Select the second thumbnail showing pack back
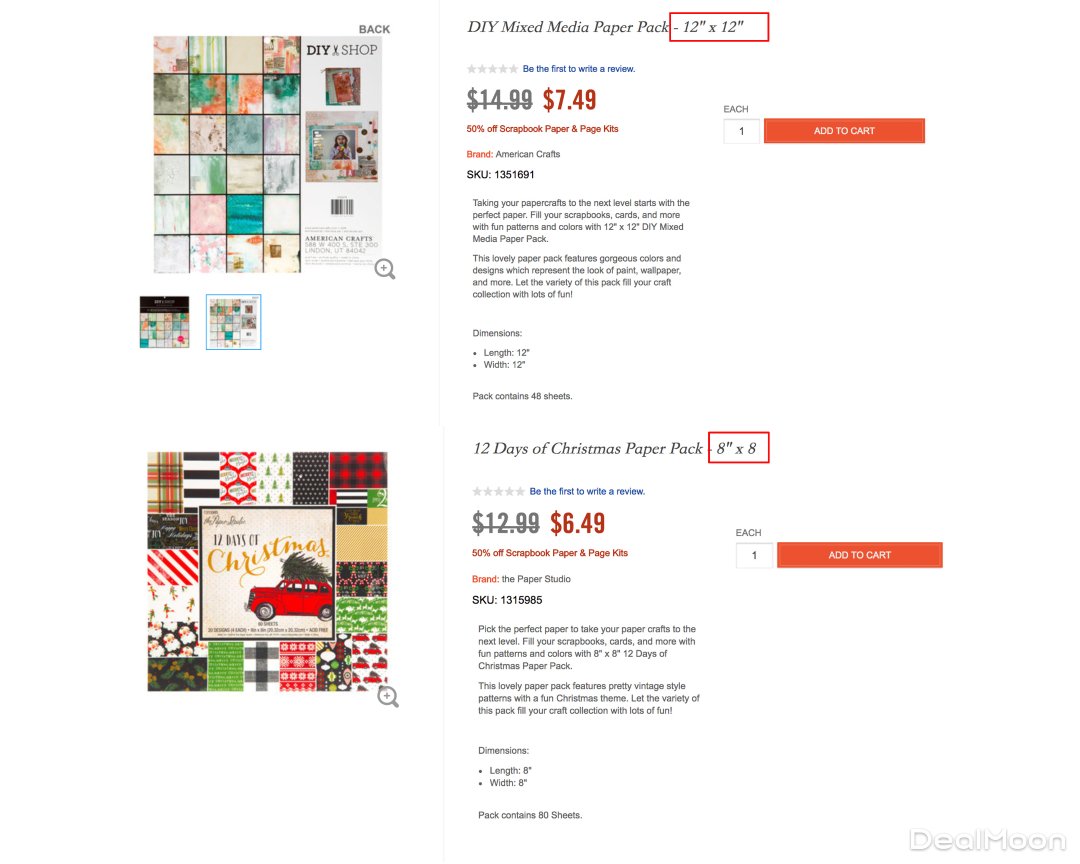The width and height of the screenshot is (1080, 864). [x=234, y=322]
